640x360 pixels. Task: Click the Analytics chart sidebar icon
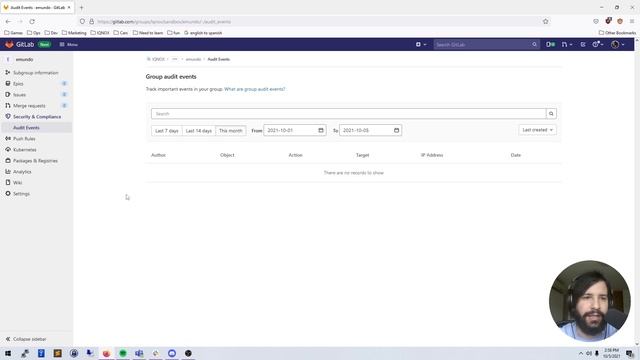[8, 171]
